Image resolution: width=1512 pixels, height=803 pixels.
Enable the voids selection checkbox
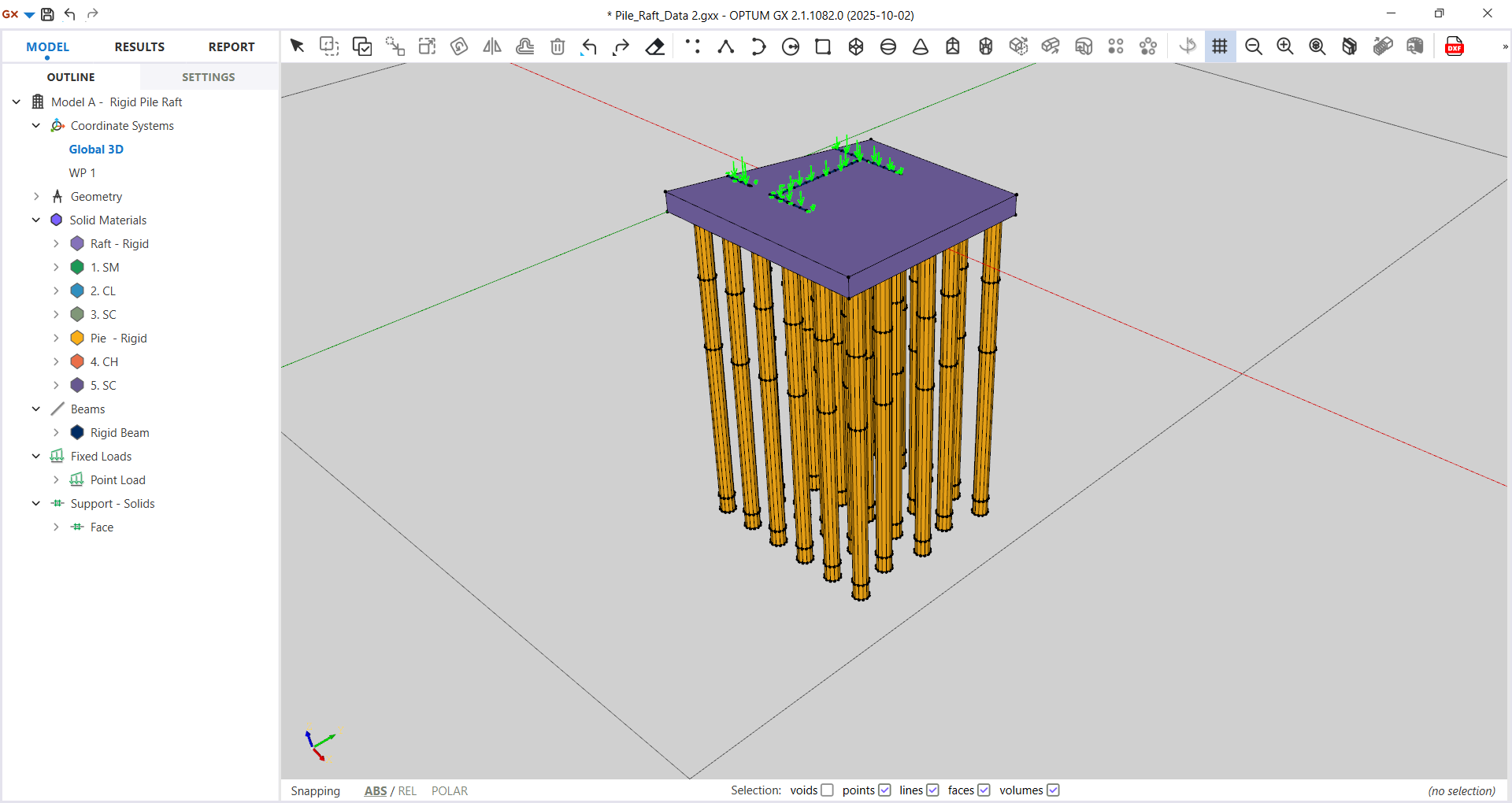(827, 790)
